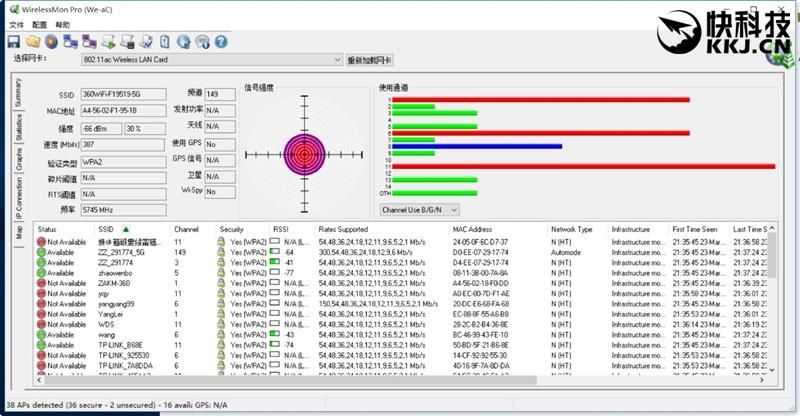Click the RSSI signal bar showing -43
Viewport: 800px width, 416px height.
tap(274, 334)
